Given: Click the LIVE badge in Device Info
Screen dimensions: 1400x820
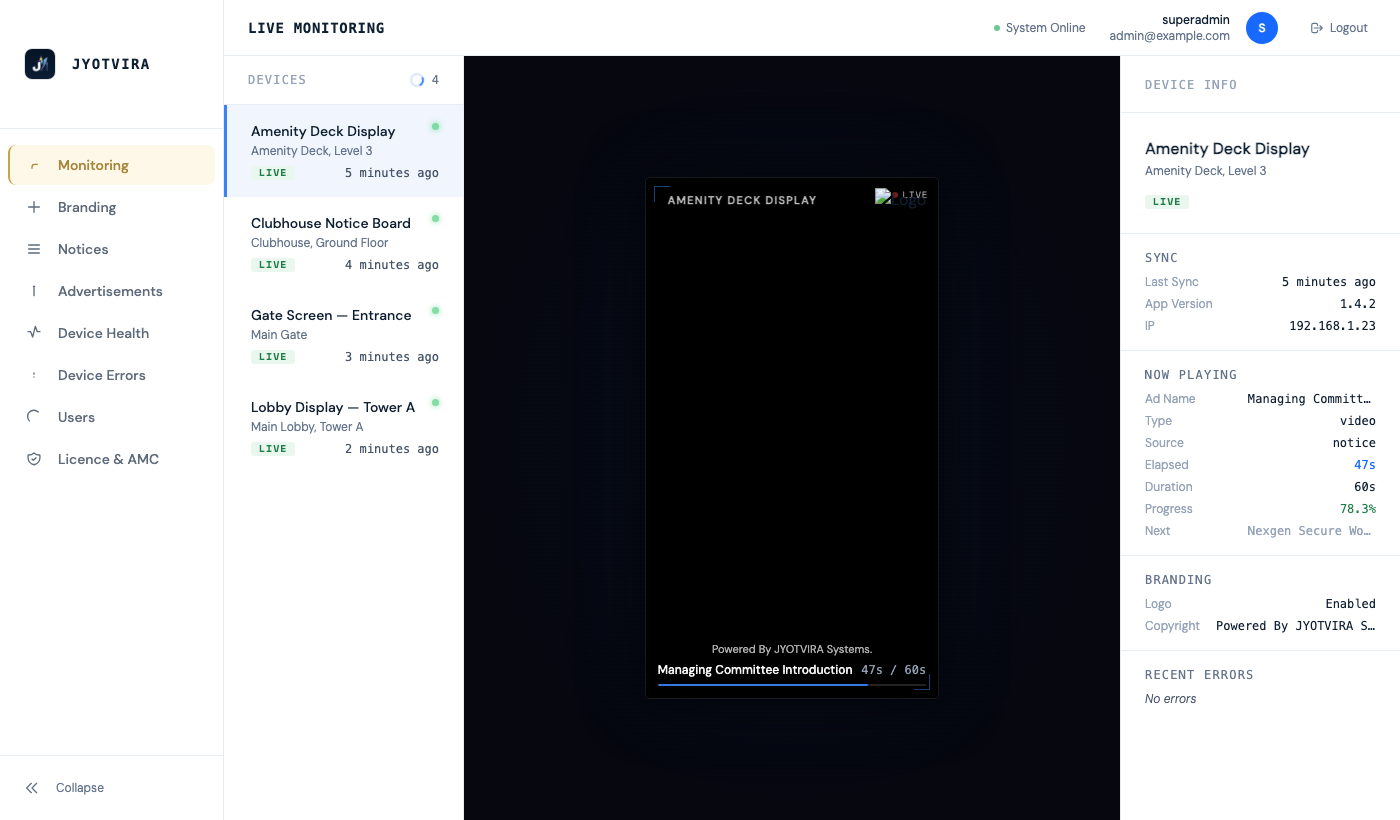Looking at the screenshot, I should (1166, 202).
